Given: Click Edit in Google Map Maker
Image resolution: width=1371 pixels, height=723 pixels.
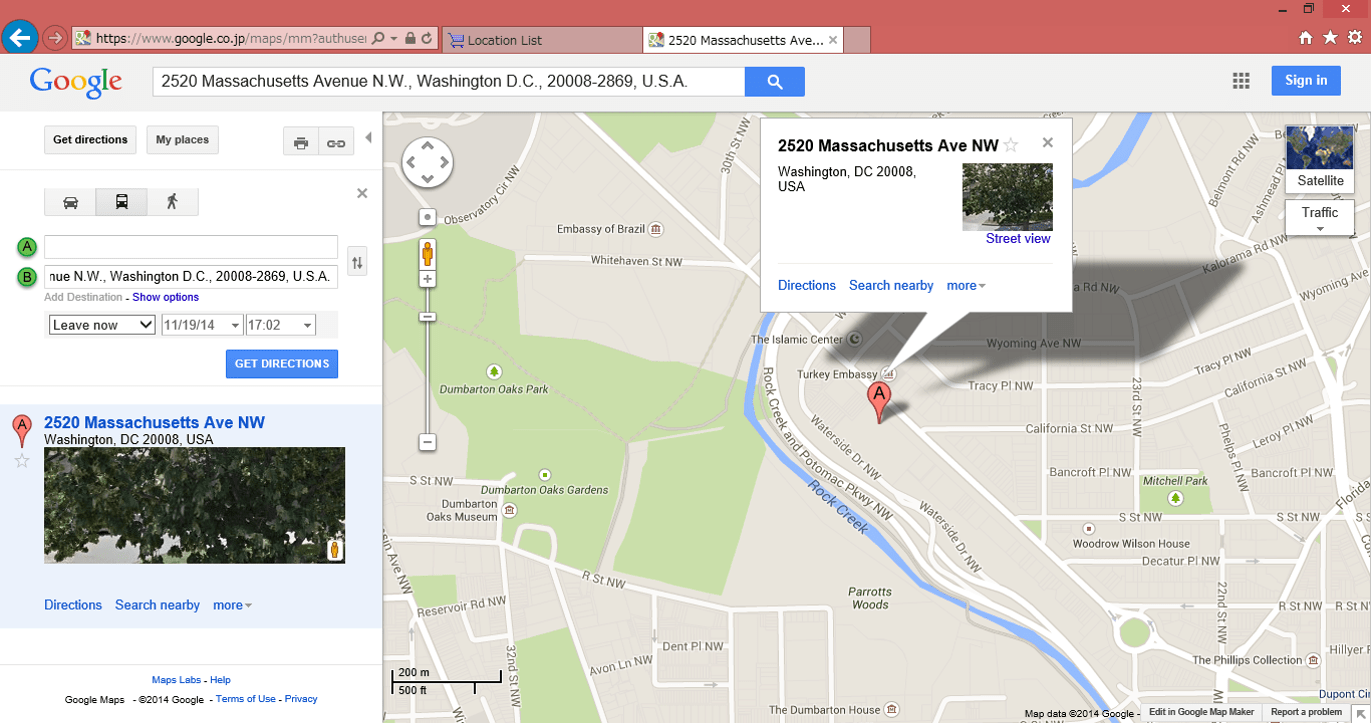Looking at the screenshot, I should pos(1201,713).
